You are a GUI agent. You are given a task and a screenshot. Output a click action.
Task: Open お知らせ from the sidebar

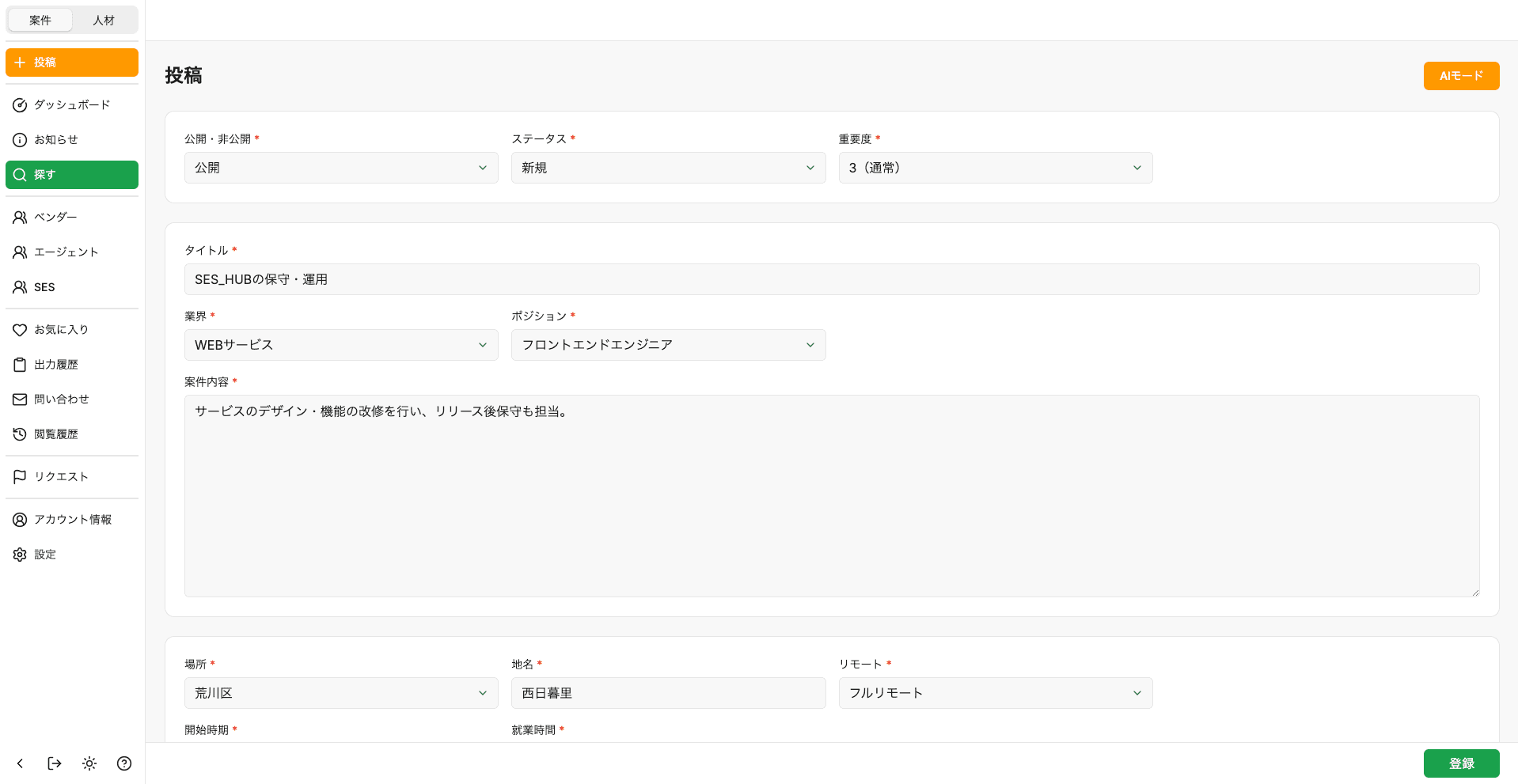coord(71,139)
